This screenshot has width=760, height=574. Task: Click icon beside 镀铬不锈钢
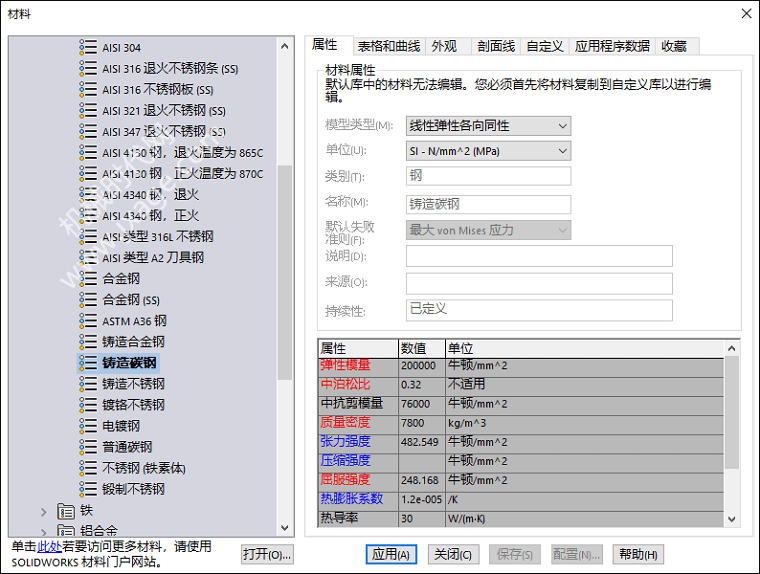pos(88,404)
